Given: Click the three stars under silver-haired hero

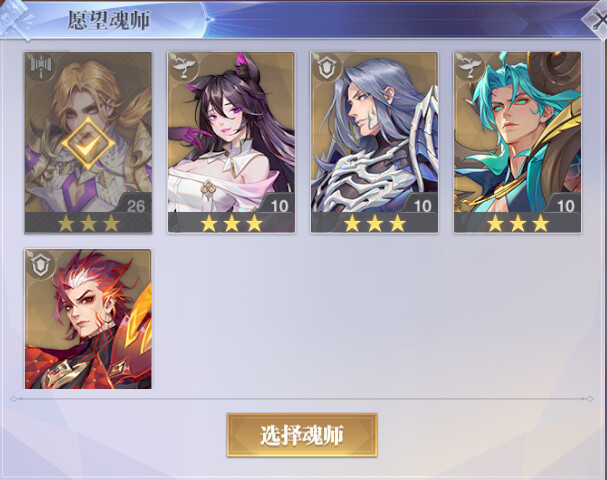Looking at the screenshot, I should (x=374, y=223).
